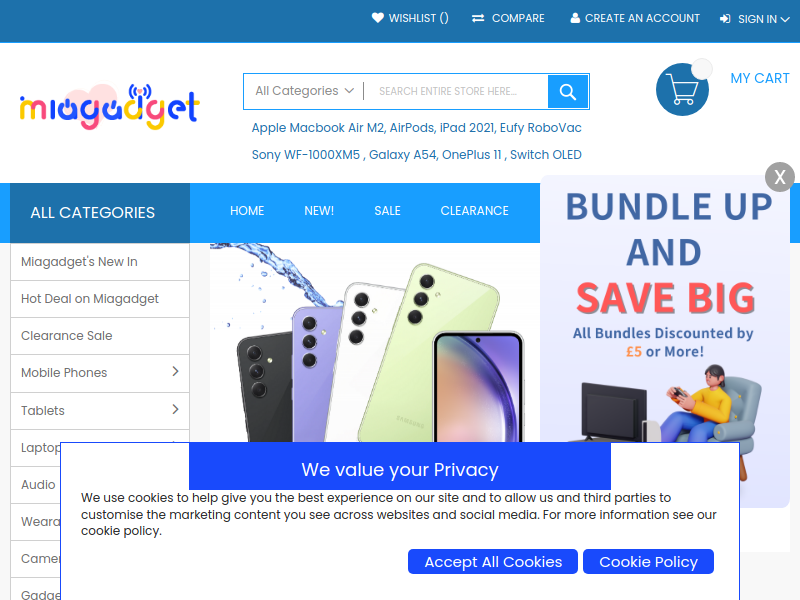Select the SALE menu item

(x=387, y=211)
